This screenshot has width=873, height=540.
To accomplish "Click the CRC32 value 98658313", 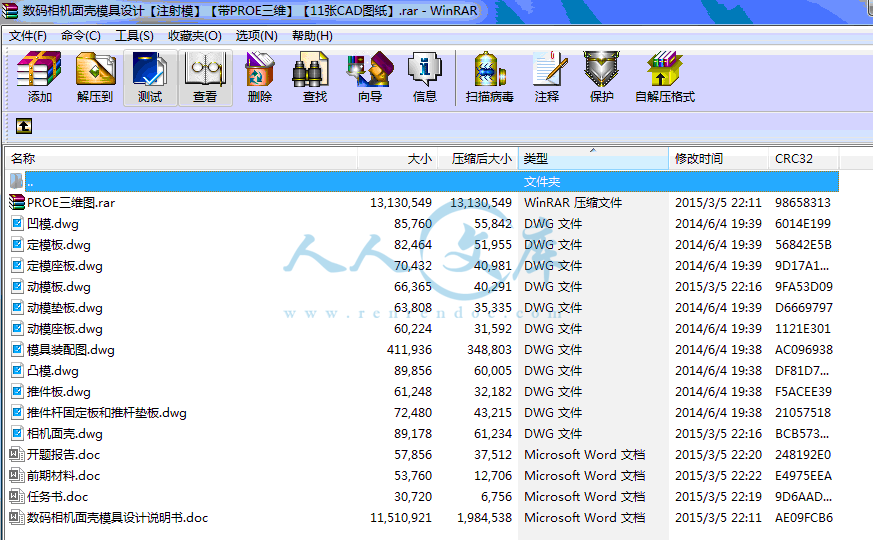I will tap(803, 203).
